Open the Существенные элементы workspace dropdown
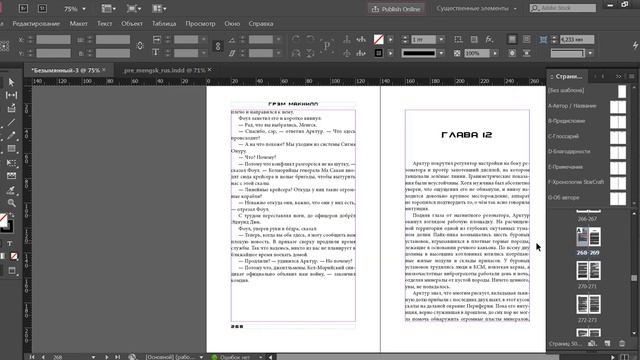The width and height of the screenshot is (640, 360). click(476, 9)
